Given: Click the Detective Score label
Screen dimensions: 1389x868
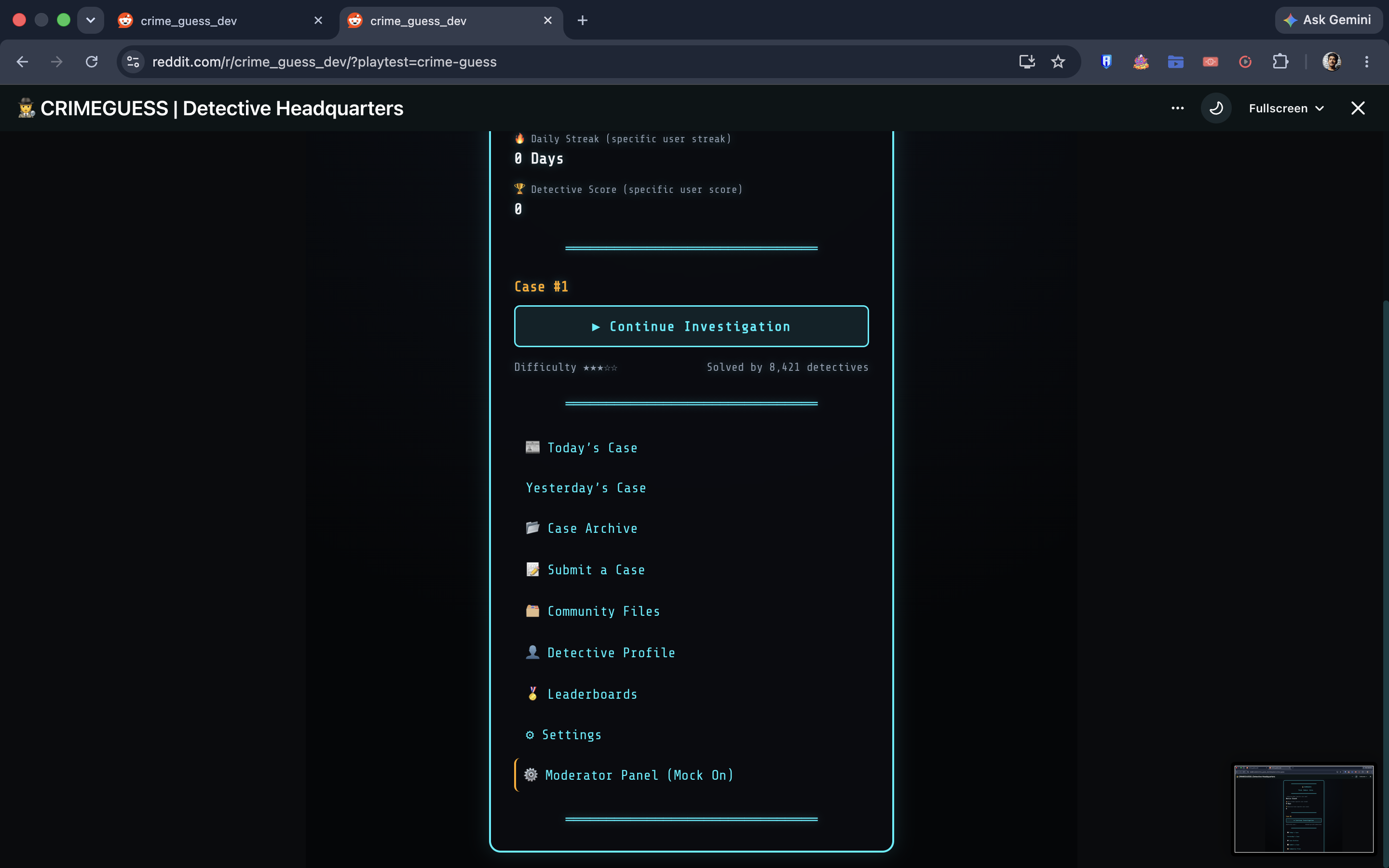Looking at the screenshot, I should tap(637, 190).
